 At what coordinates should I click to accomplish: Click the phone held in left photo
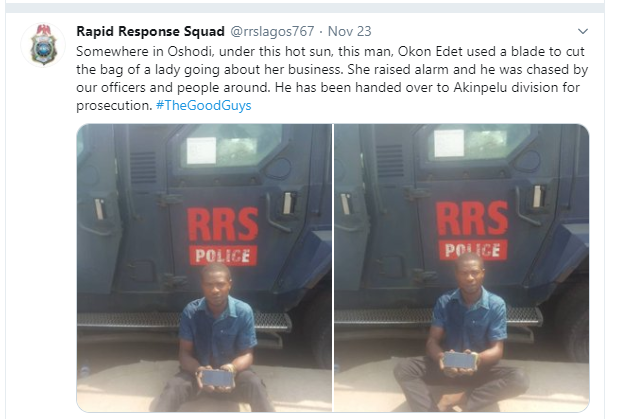coord(217,378)
